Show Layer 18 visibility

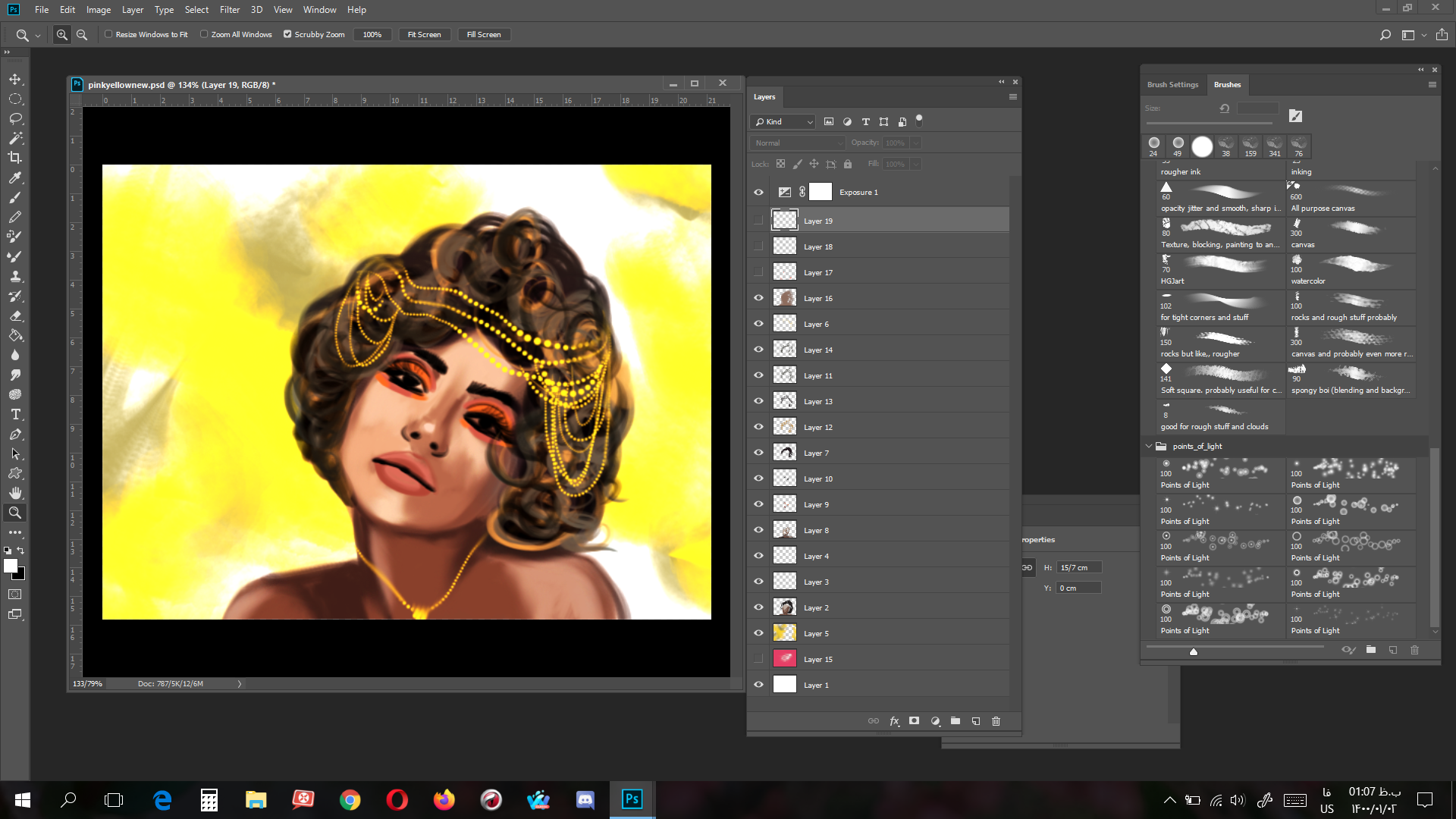pos(758,246)
